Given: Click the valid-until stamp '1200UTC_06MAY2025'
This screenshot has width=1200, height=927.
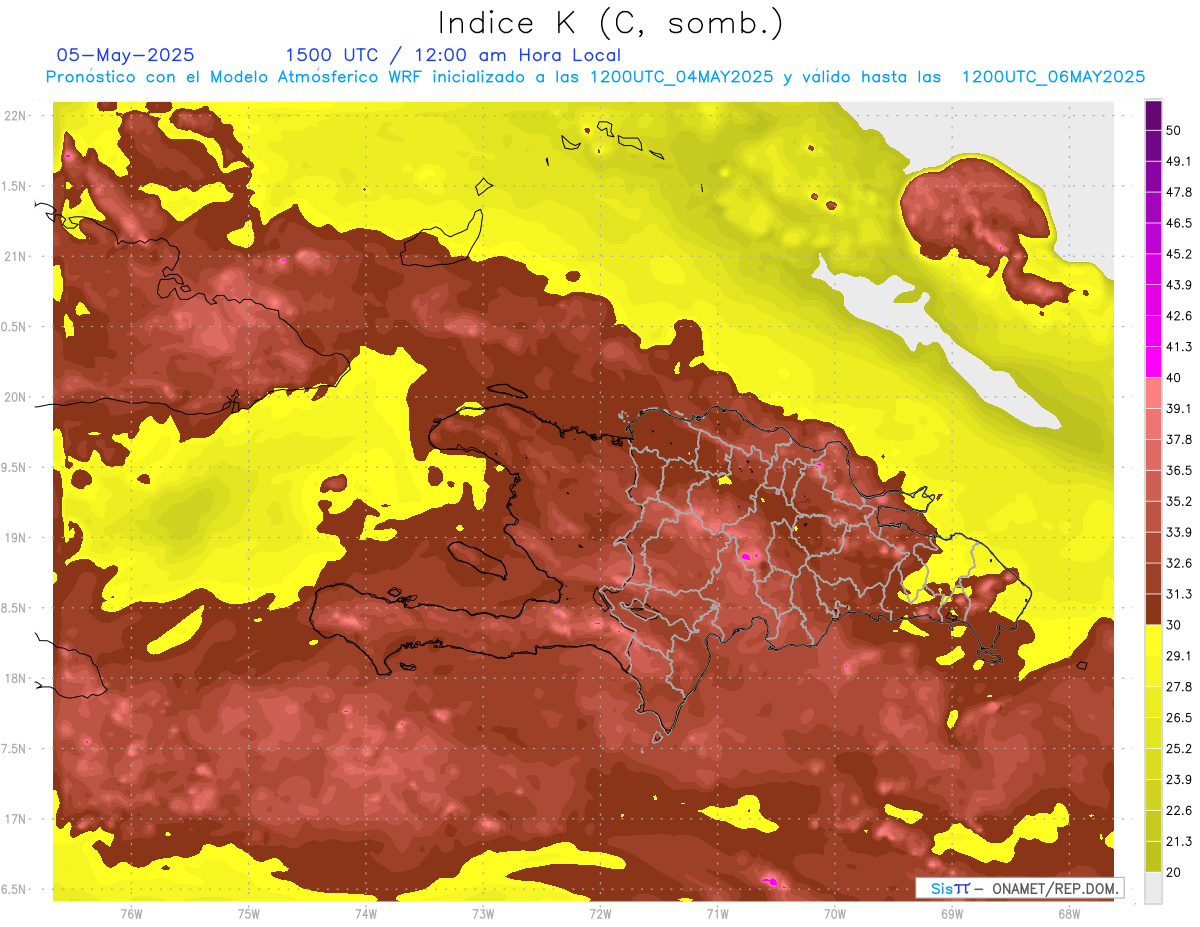Looking at the screenshot, I should (x=1053, y=77).
